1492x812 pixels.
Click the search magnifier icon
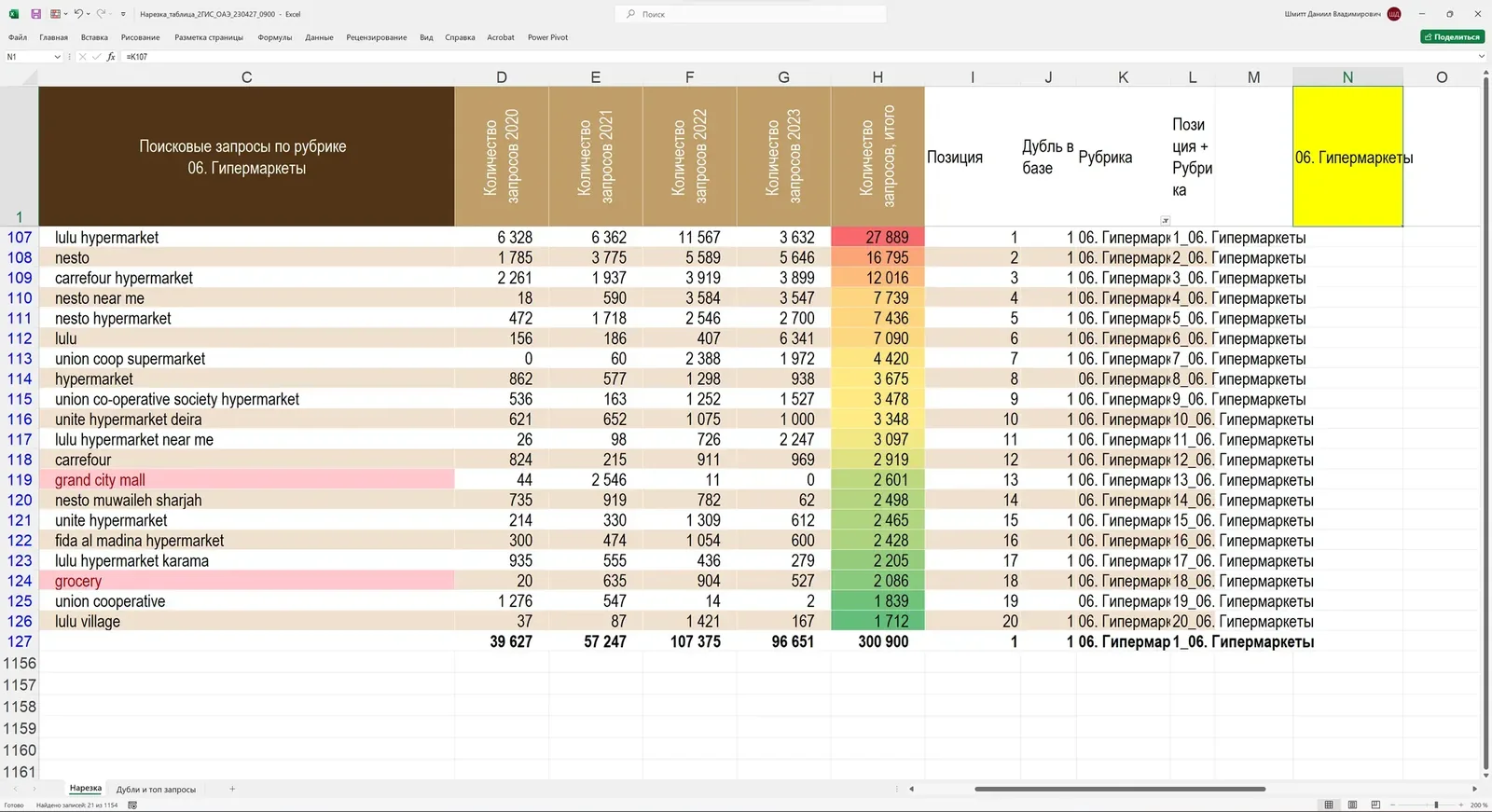[x=631, y=14]
